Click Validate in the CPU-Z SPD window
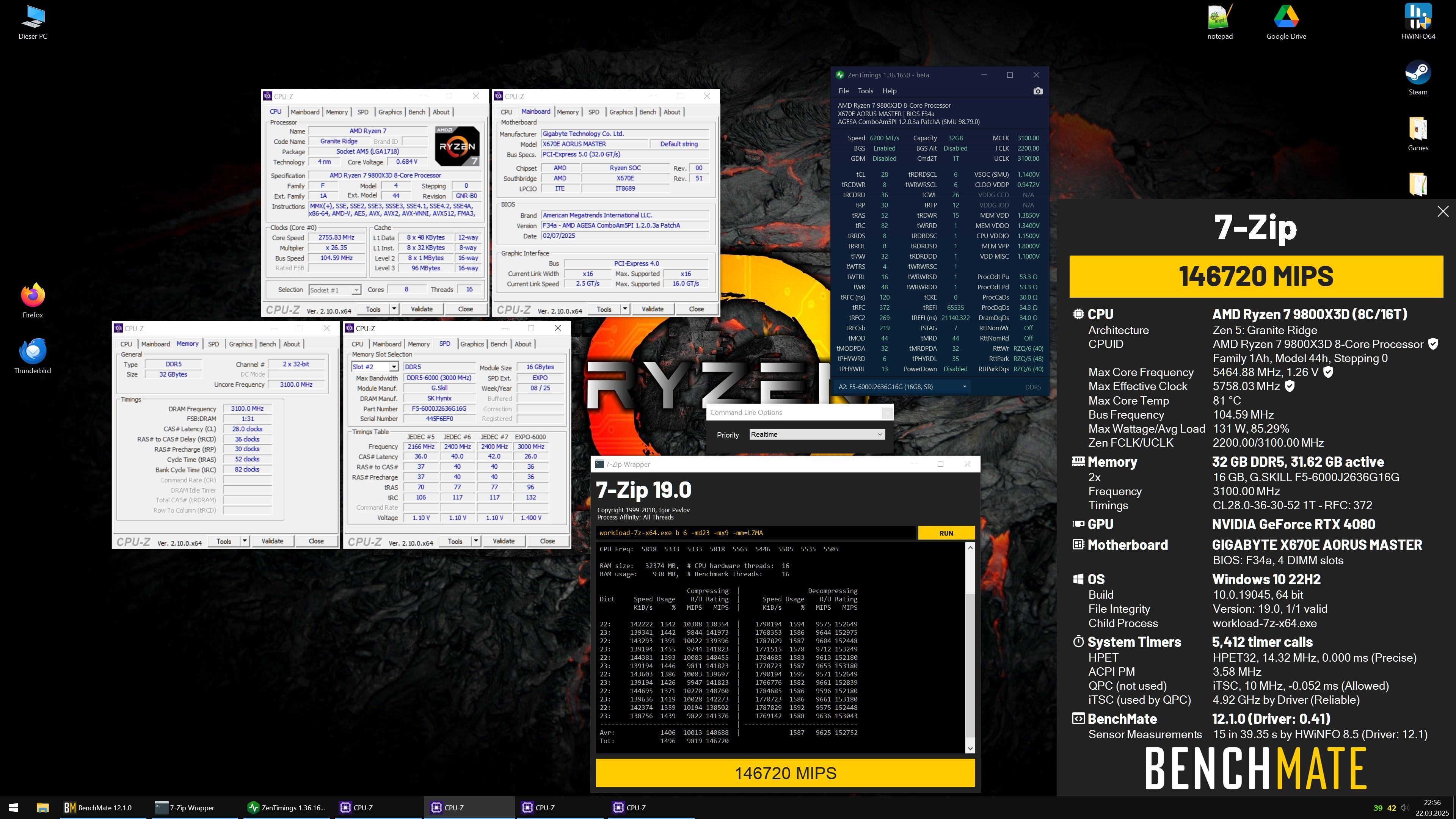This screenshot has height=819, width=1456. pos(503,541)
